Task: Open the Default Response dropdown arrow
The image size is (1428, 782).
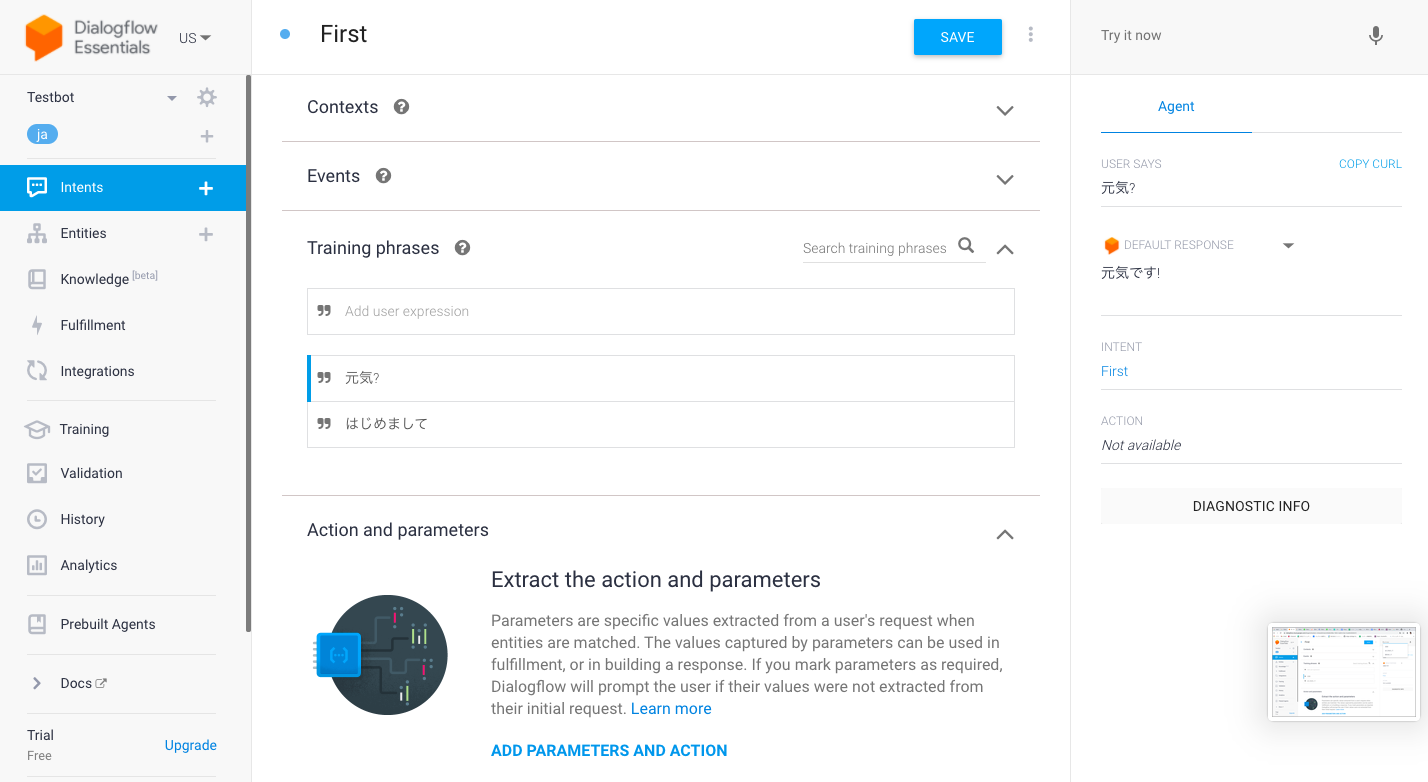Action: click(1288, 244)
